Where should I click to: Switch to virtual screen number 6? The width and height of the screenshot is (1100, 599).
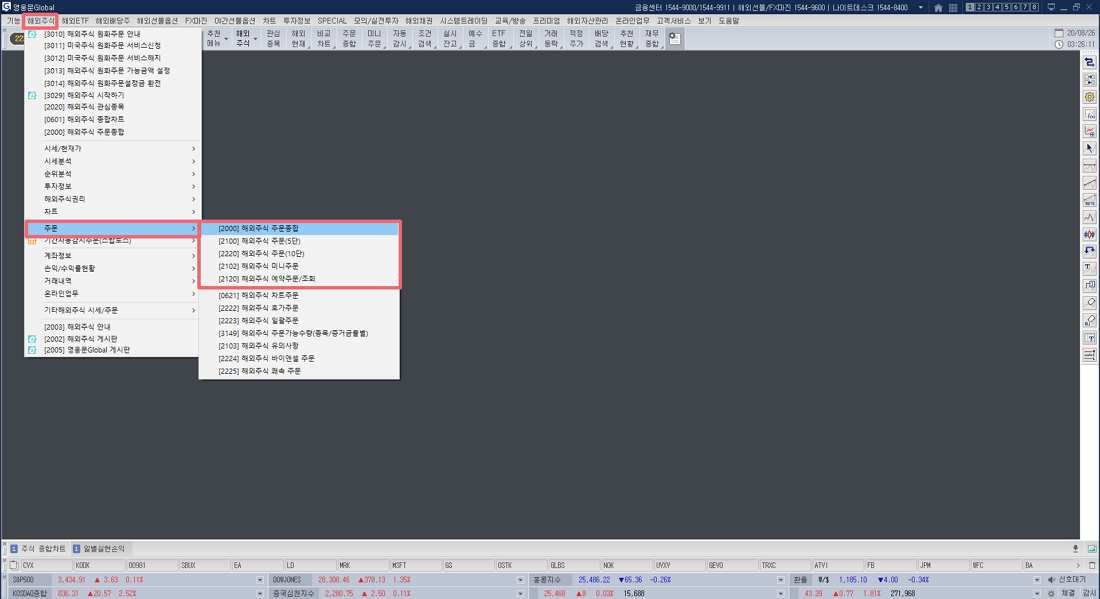click(x=1016, y=7)
